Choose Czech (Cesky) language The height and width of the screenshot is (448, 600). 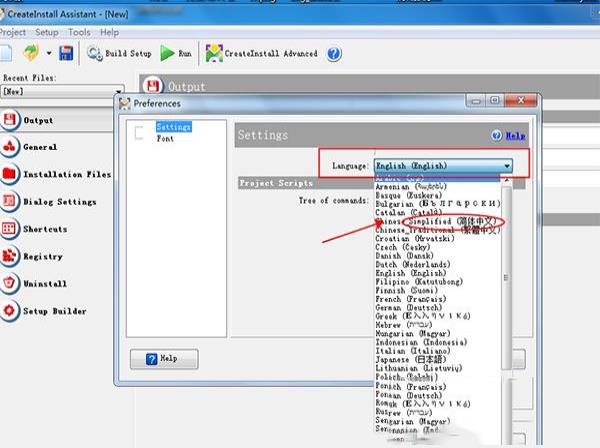coord(403,247)
